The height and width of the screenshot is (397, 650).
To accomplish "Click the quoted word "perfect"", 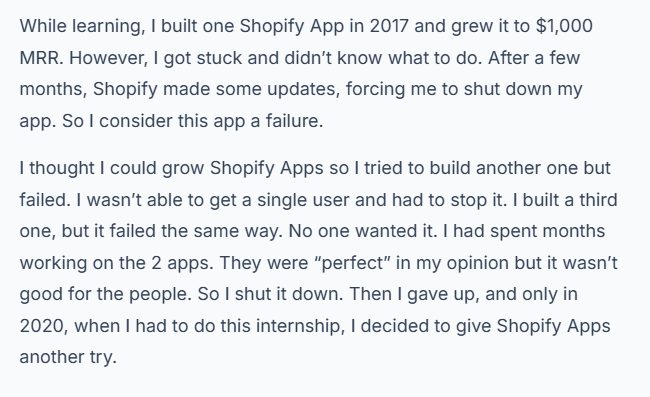I will pos(352,263).
